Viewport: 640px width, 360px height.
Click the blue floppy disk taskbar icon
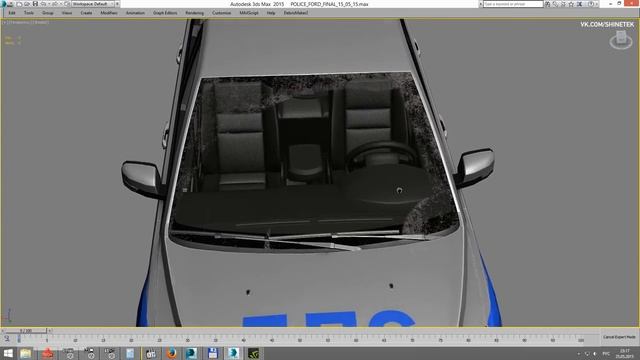tap(212, 353)
